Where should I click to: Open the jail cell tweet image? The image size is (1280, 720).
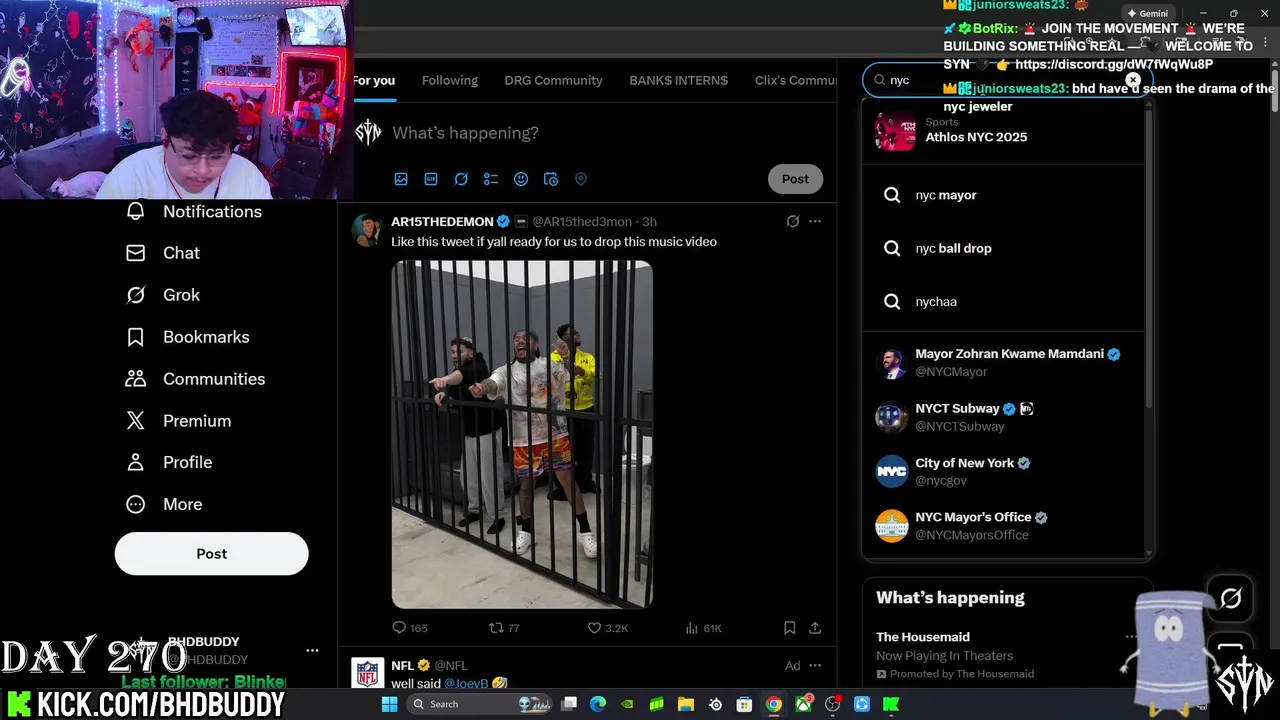(x=522, y=435)
